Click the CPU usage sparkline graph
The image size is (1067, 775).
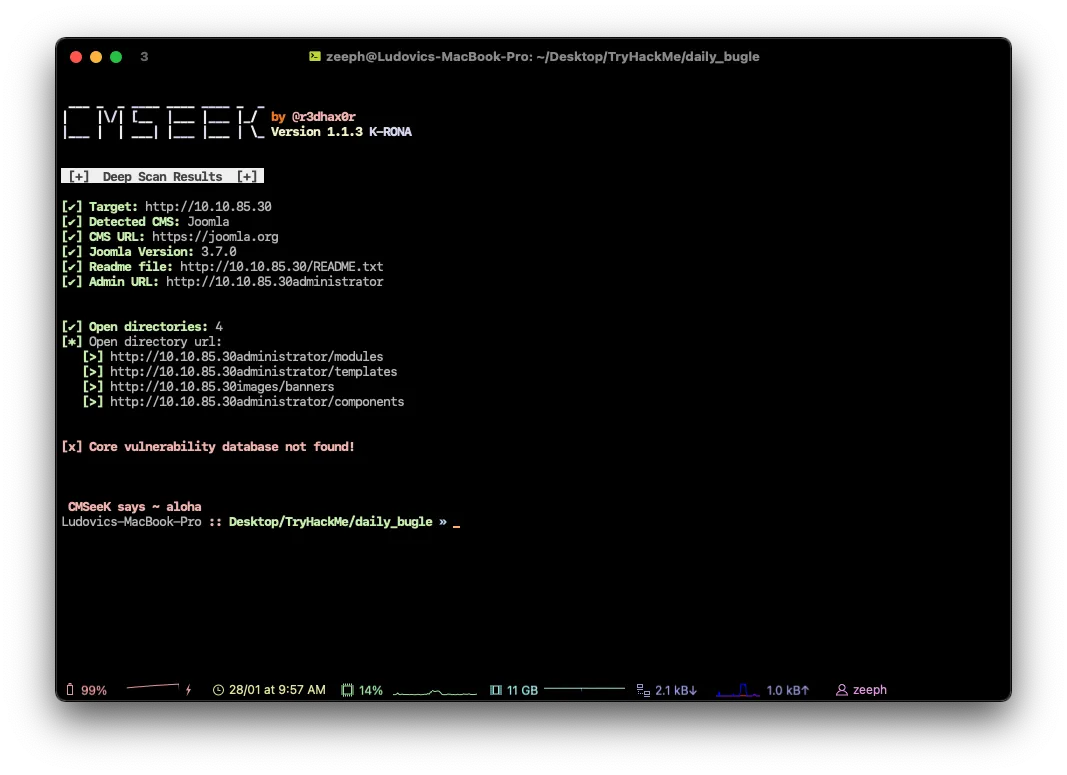pos(435,691)
